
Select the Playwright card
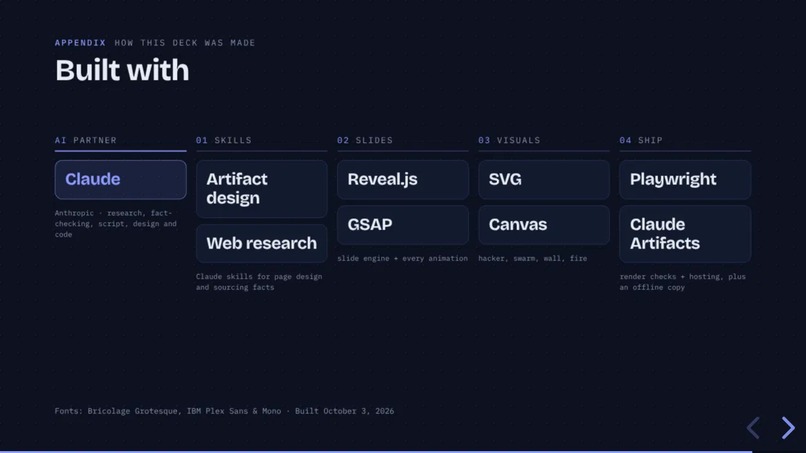click(685, 179)
